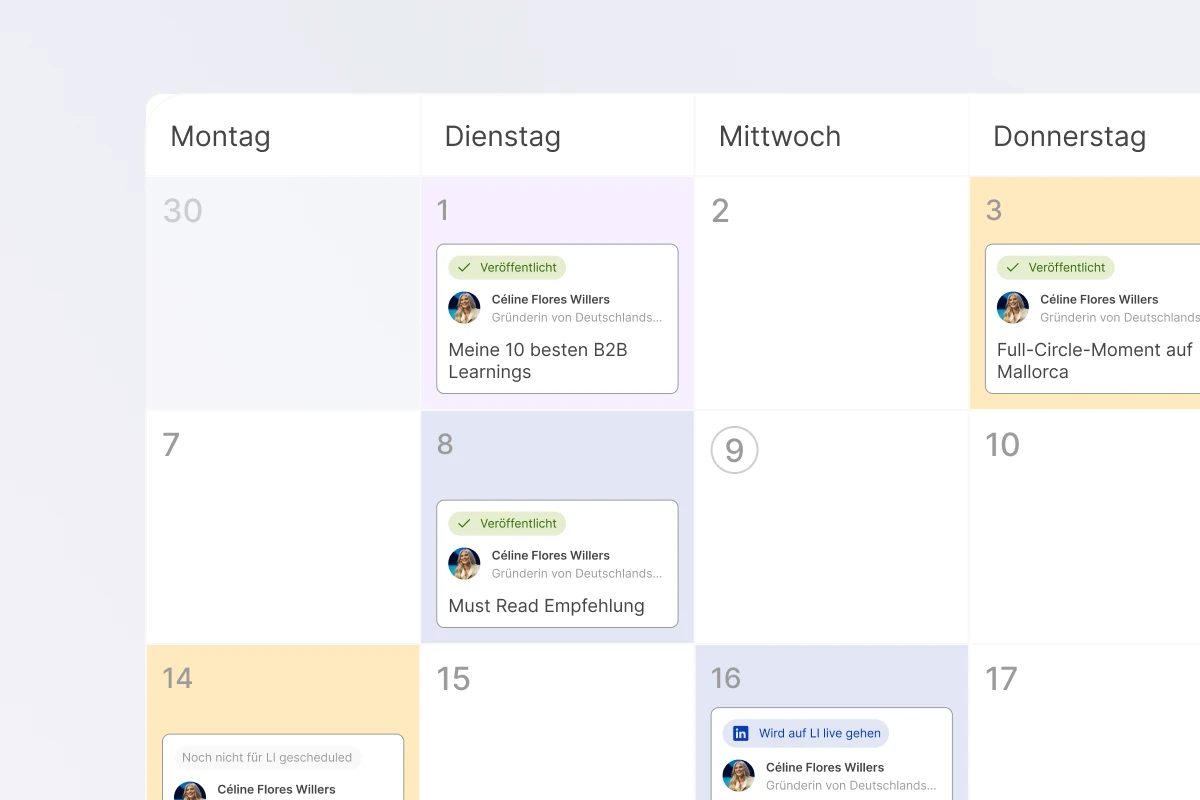Screen dimensions: 1200x800
Task: Click Céline Flores Willers name on day 1
Action: pyautogui.click(x=550, y=299)
